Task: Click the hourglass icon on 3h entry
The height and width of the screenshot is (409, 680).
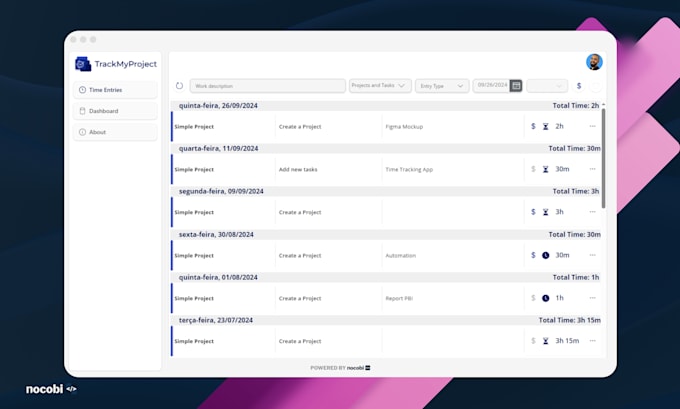Action: coord(546,212)
